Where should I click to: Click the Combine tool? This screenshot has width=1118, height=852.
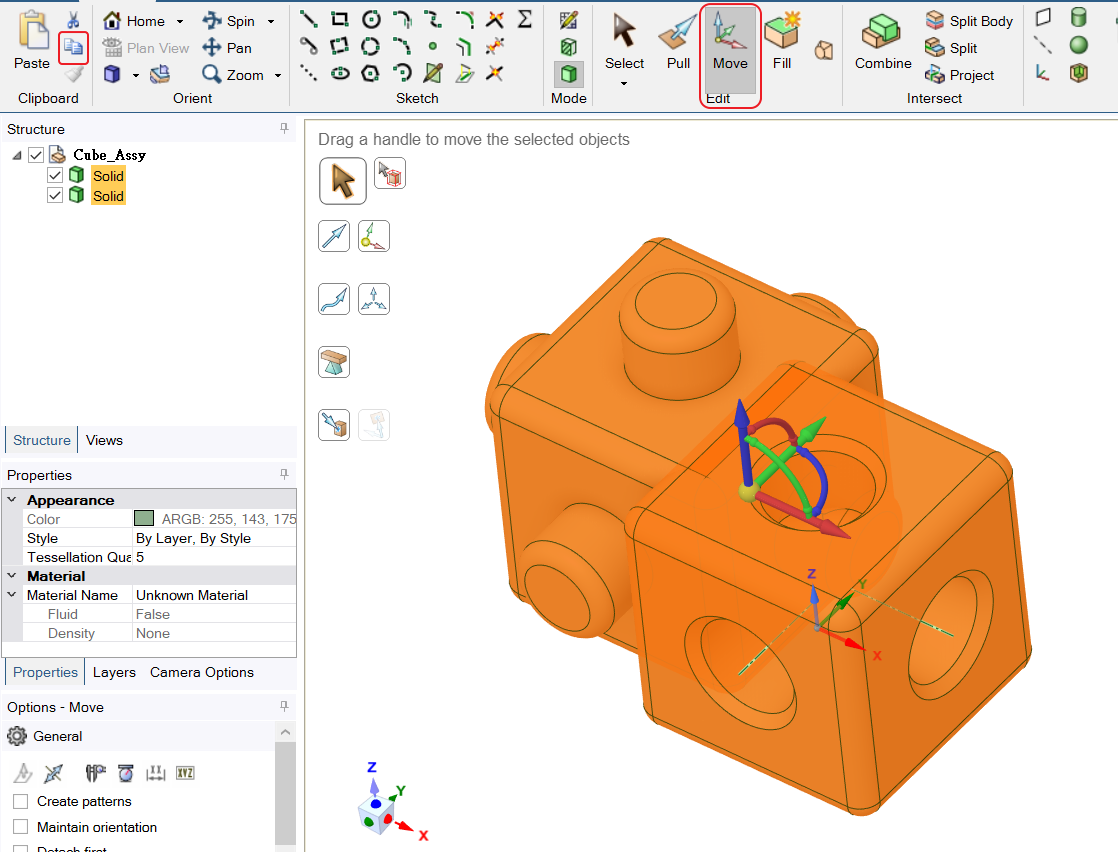point(883,41)
